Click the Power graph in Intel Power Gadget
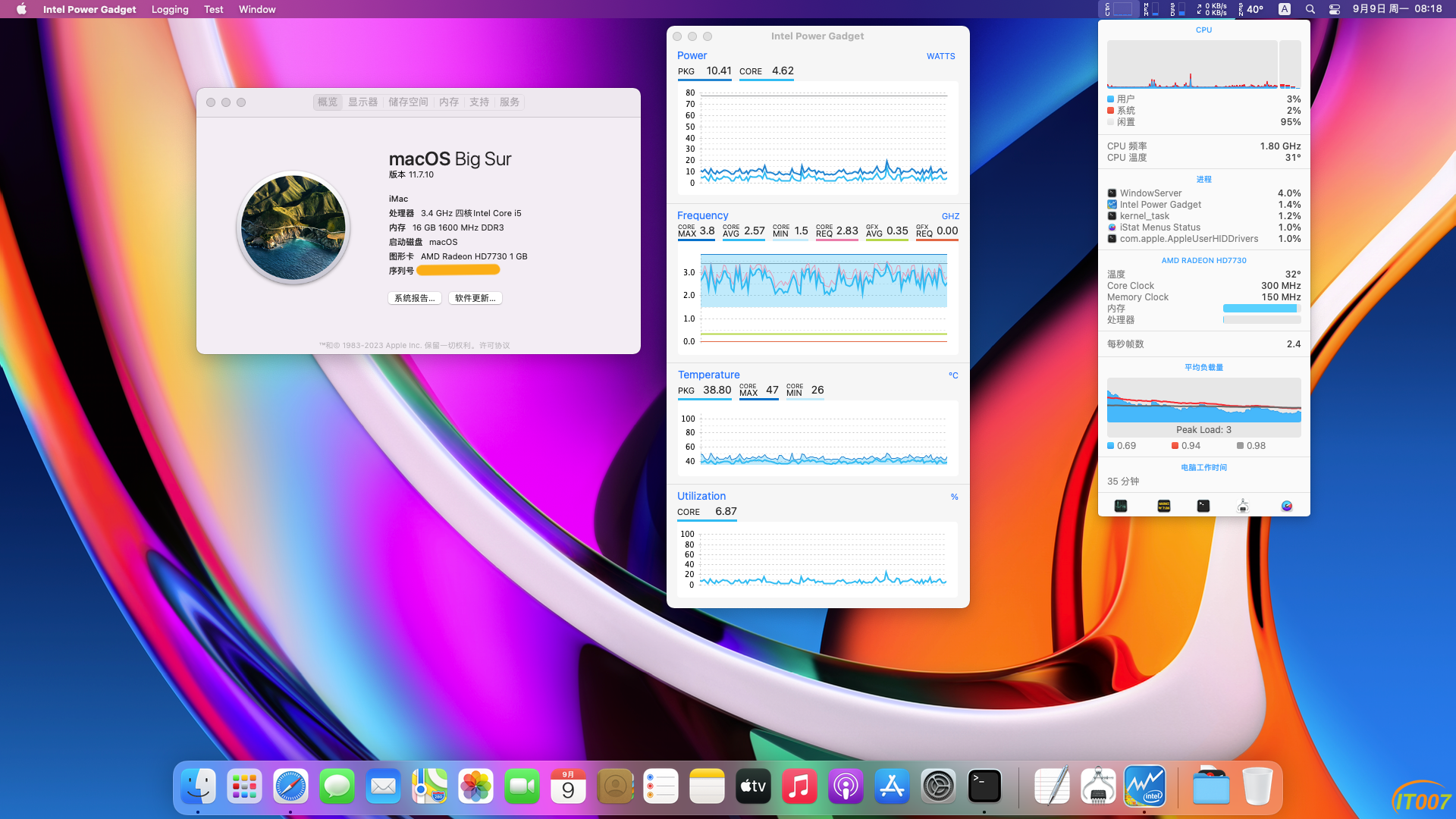Screen dimensions: 1456x819 coord(817,137)
